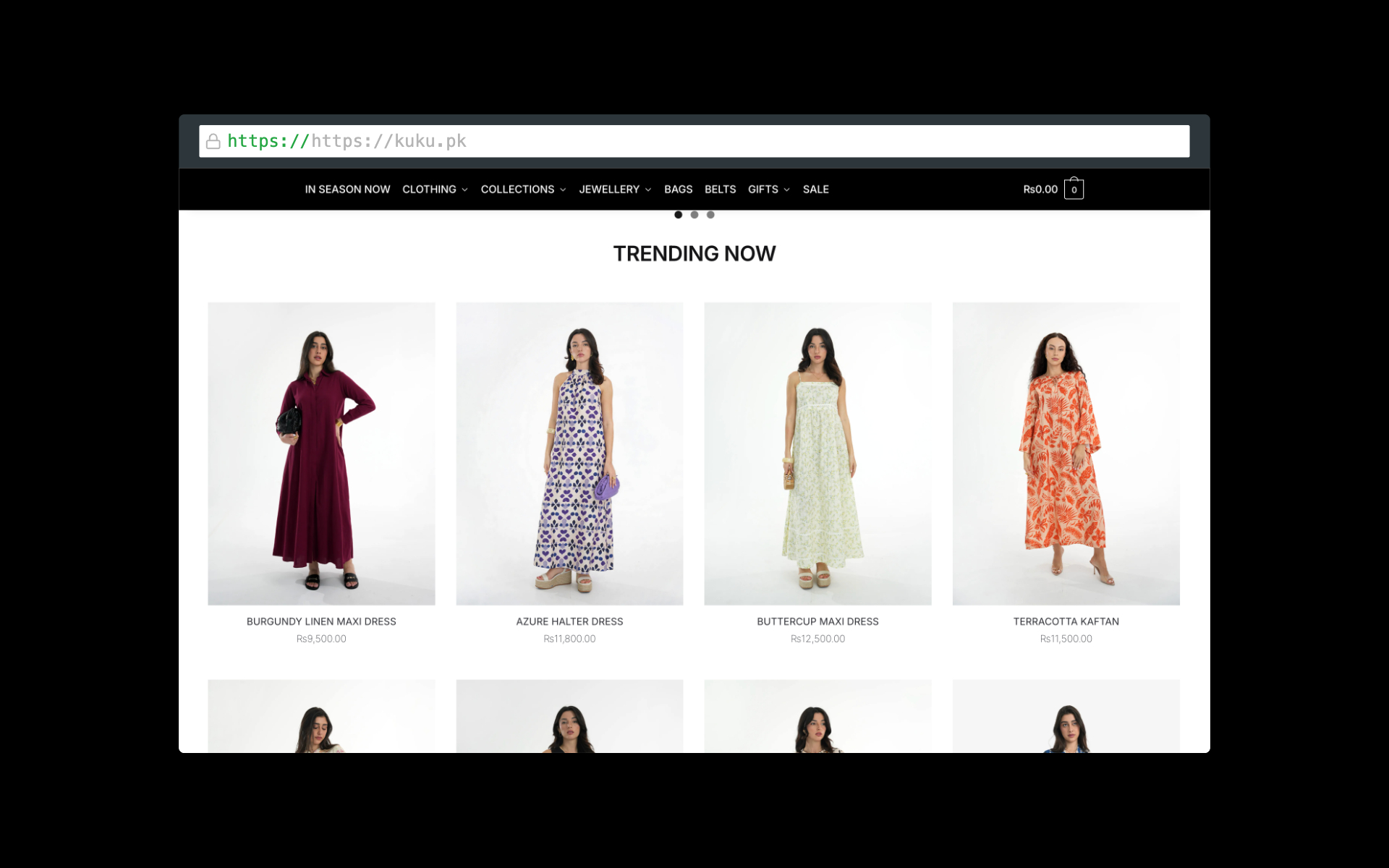Open the Terracotta Kaftan photo
This screenshot has width=1389, height=868.
(1066, 454)
